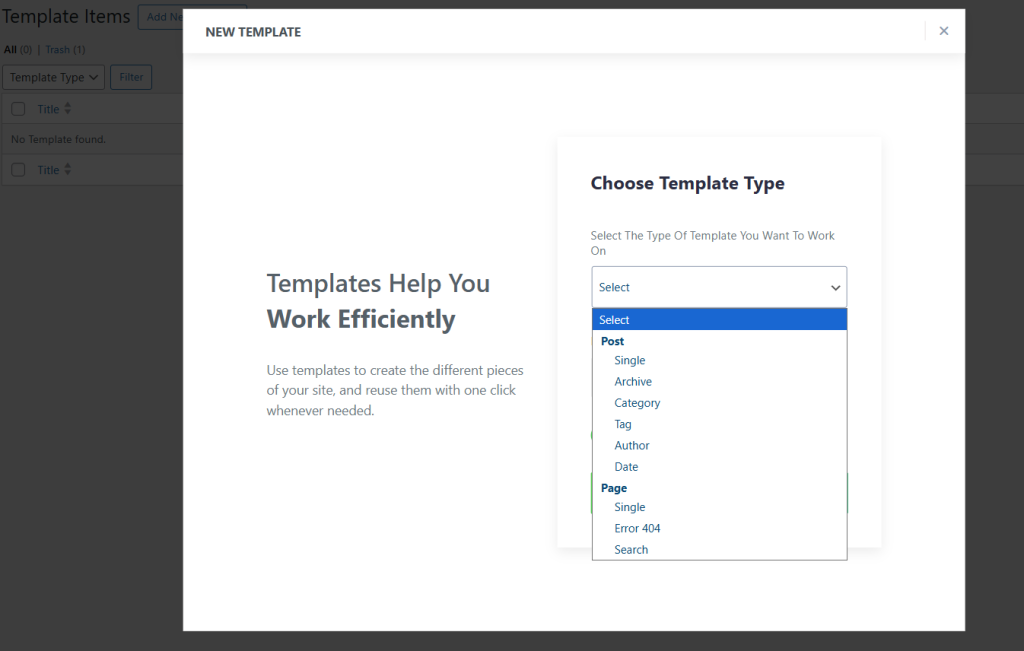The height and width of the screenshot is (651, 1024).
Task: Select Archive template type
Action: click(x=633, y=381)
